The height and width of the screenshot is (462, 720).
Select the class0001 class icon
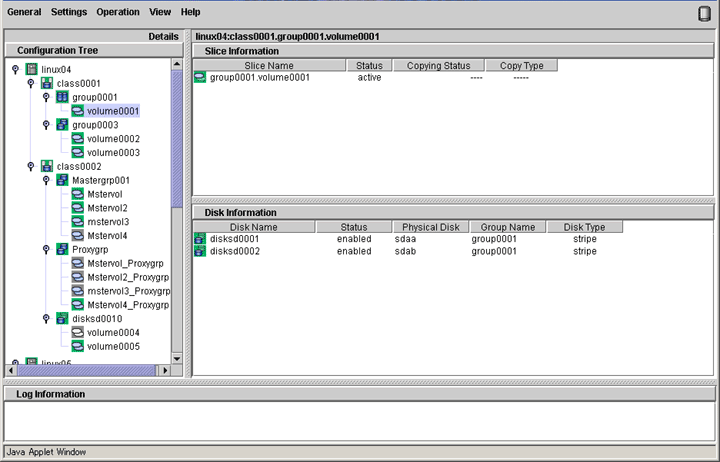(x=47, y=83)
